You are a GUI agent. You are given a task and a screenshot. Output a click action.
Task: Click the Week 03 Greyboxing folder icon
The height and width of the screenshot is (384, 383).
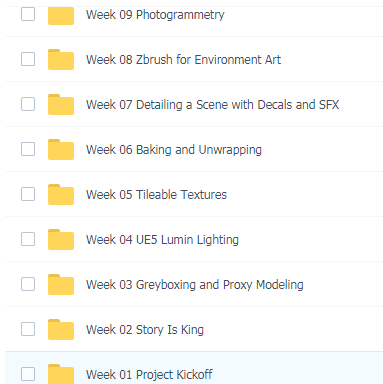61,285
